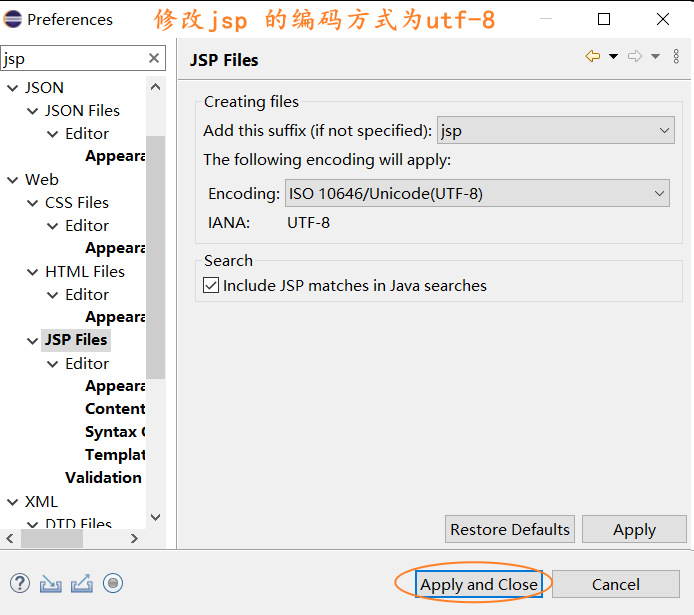Click inside the jsp filter text field
This screenshot has height=615, width=694.
point(70,59)
